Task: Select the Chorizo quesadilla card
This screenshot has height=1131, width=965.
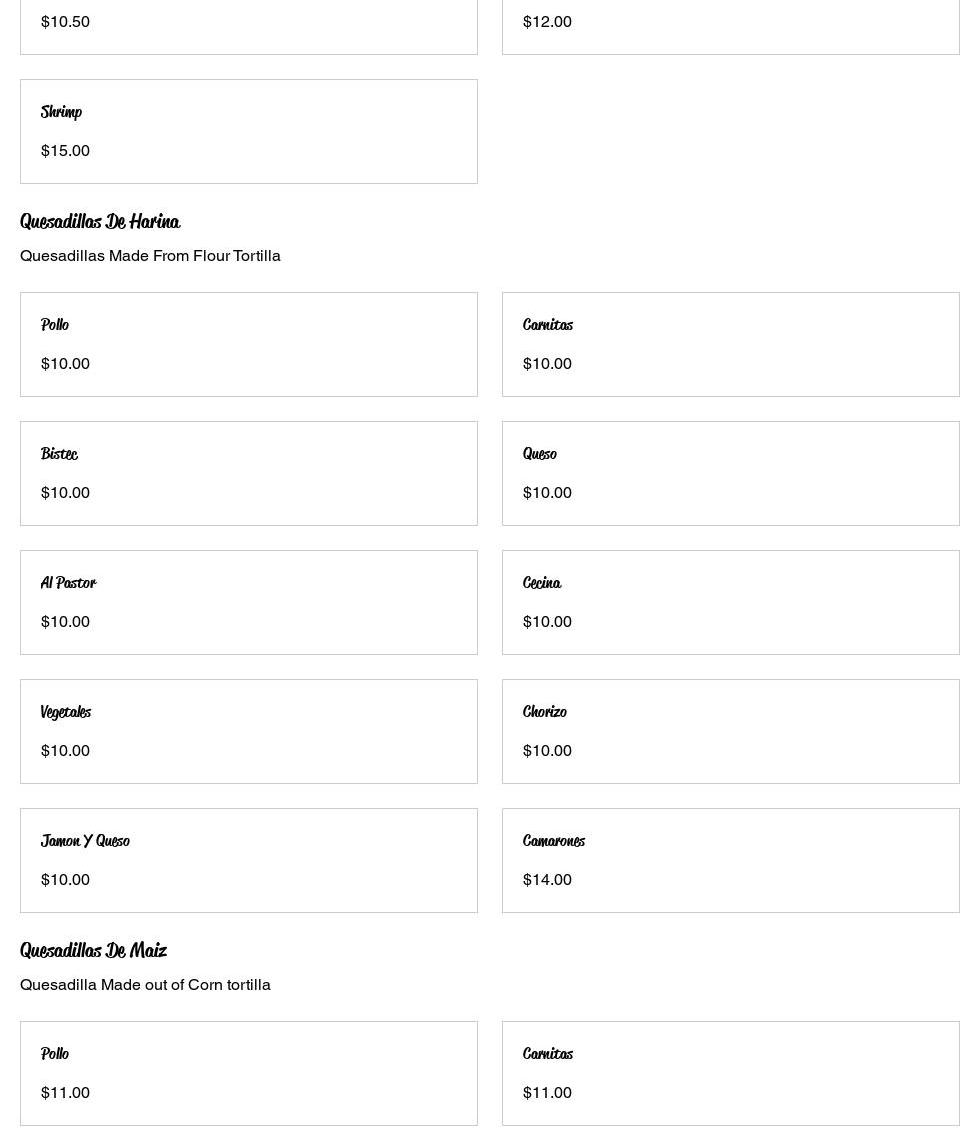Action: click(x=730, y=731)
